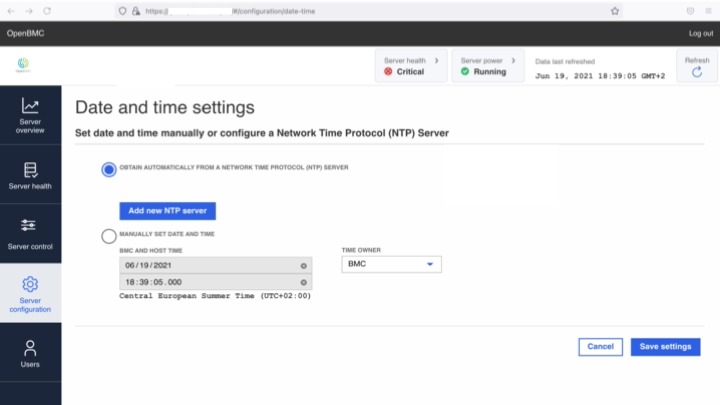
Task: Click the bookmark star in address bar
Action: coord(615,11)
